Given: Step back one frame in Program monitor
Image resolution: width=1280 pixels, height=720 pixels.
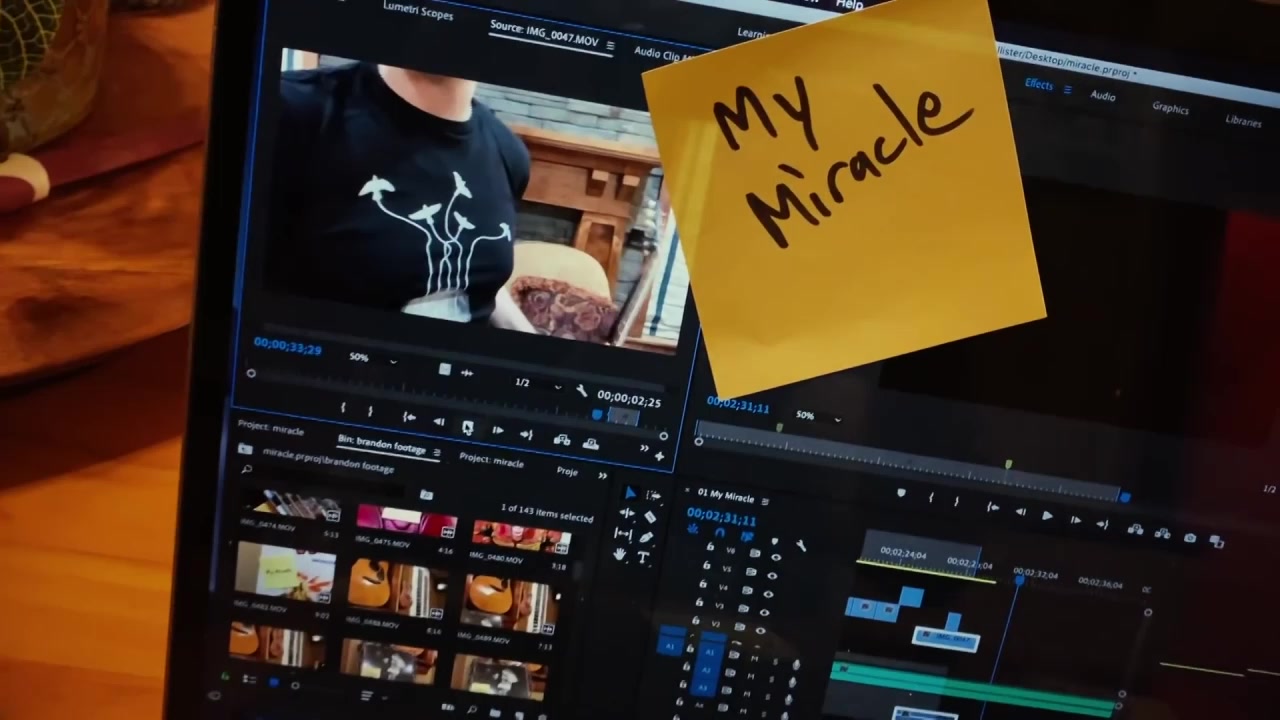Looking at the screenshot, I should 1021,512.
